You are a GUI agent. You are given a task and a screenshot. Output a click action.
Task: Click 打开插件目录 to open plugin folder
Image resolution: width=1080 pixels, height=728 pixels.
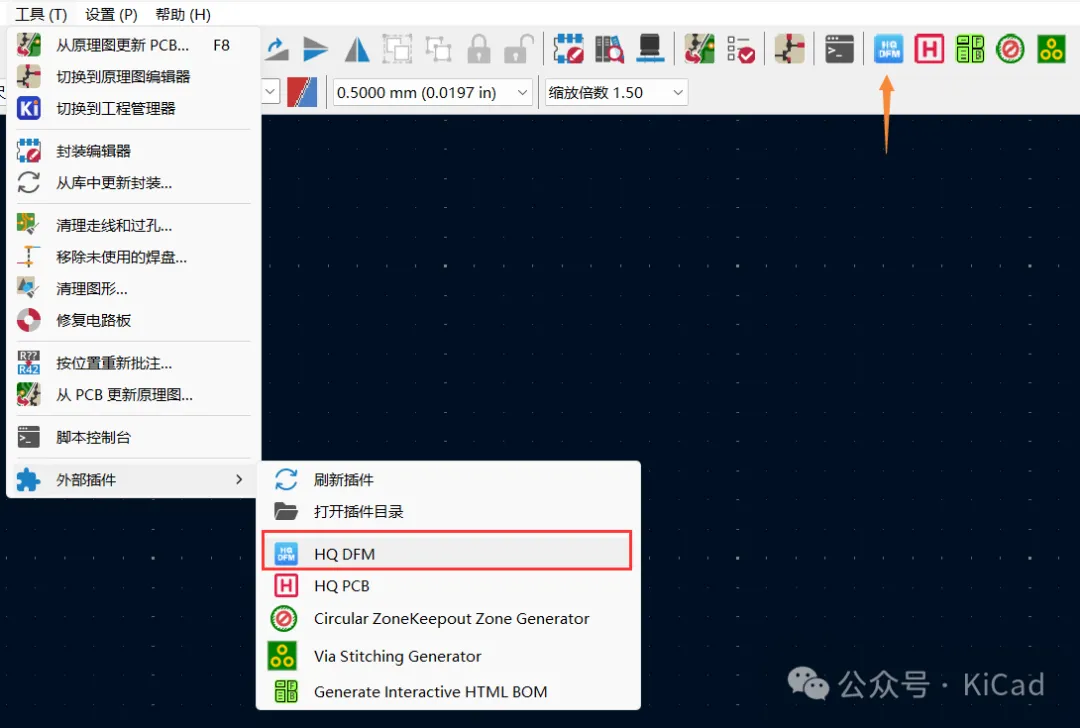point(358,511)
